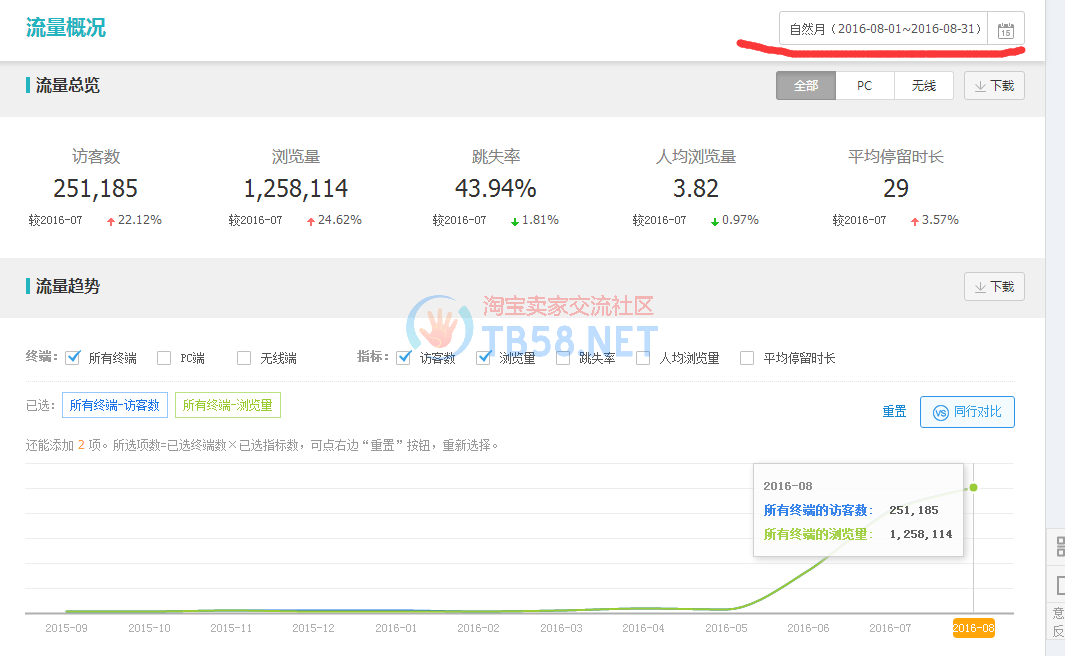Image resolution: width=1065 pixels, height=656 pixels.
Task: Open the 自然月 date range dropdown
Action: click(883, 29)
